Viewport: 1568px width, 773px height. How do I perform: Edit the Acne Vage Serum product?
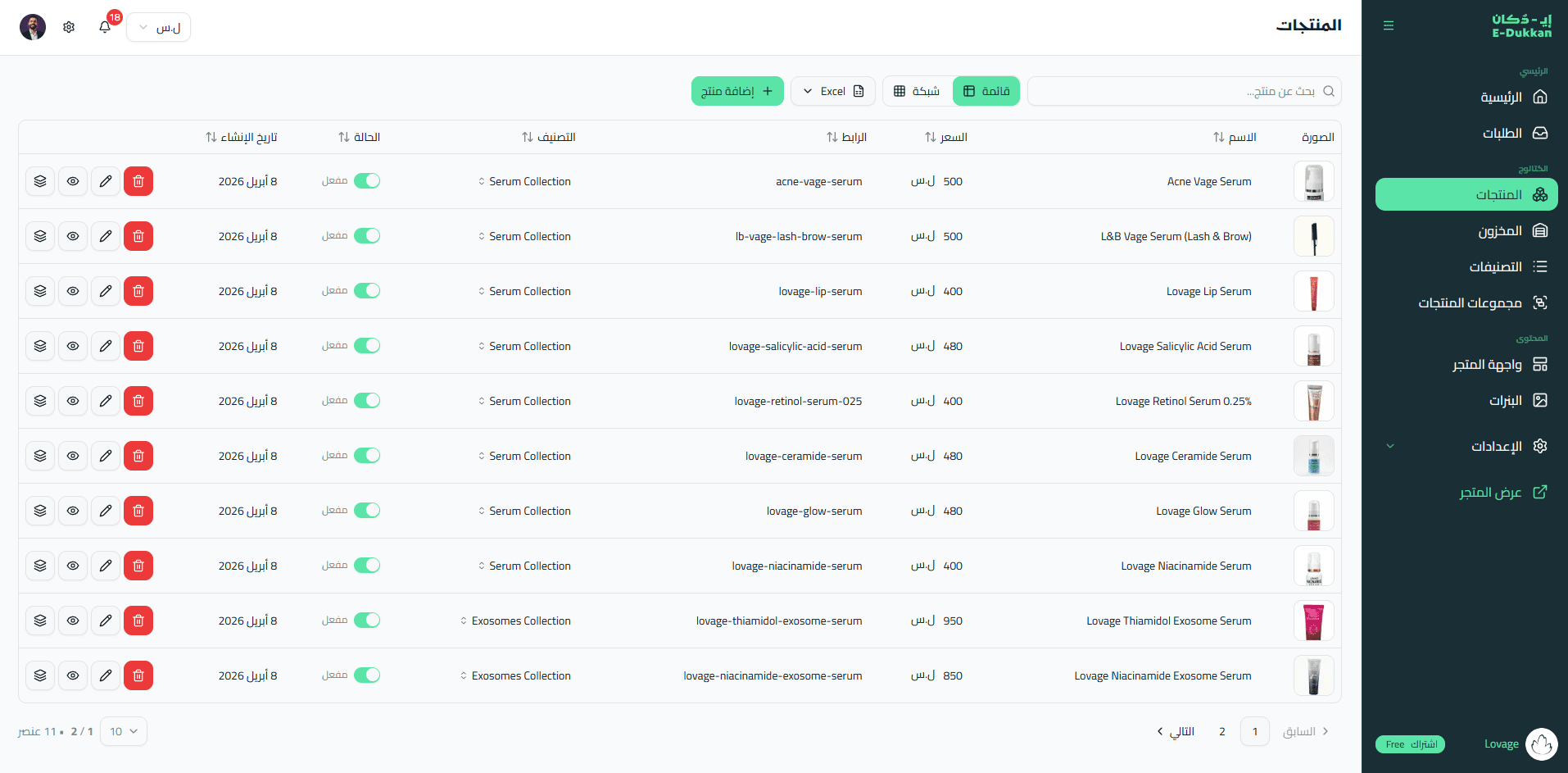coord(106,181)
